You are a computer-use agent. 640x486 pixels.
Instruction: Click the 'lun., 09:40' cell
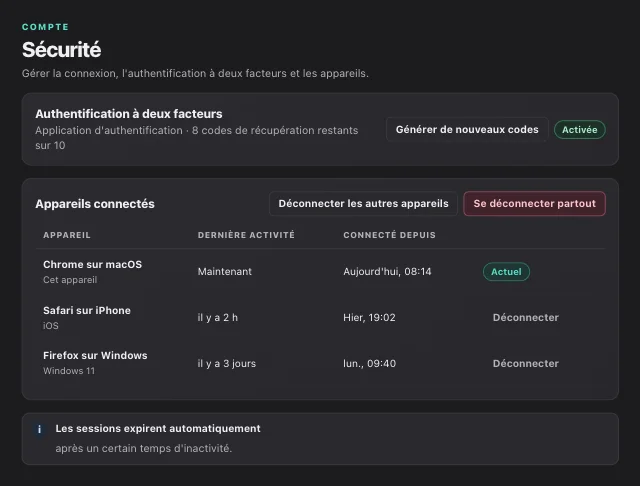pyautogui.click(x=369, y=364)
